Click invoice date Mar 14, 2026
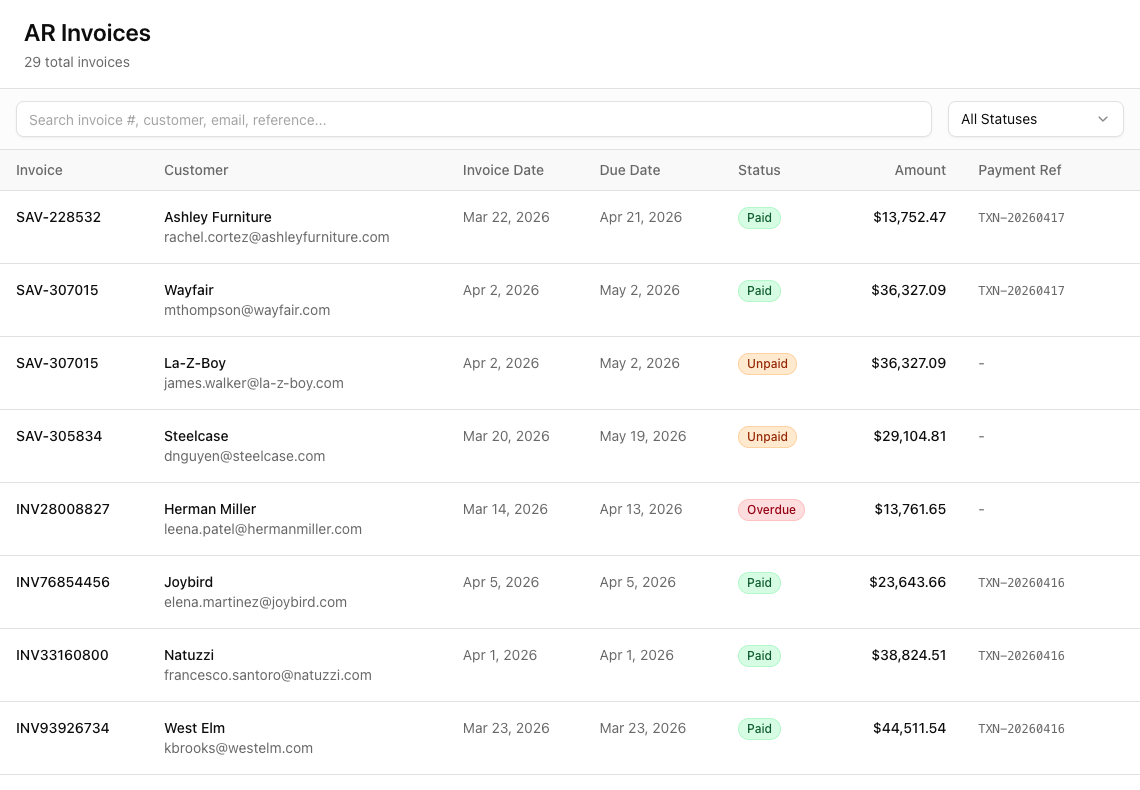This screenshot has height=790, width=1140. [x=505, y=509]
